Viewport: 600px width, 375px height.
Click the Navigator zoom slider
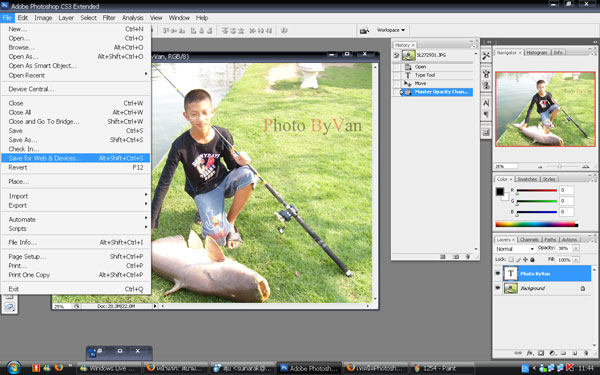[560, 166]
